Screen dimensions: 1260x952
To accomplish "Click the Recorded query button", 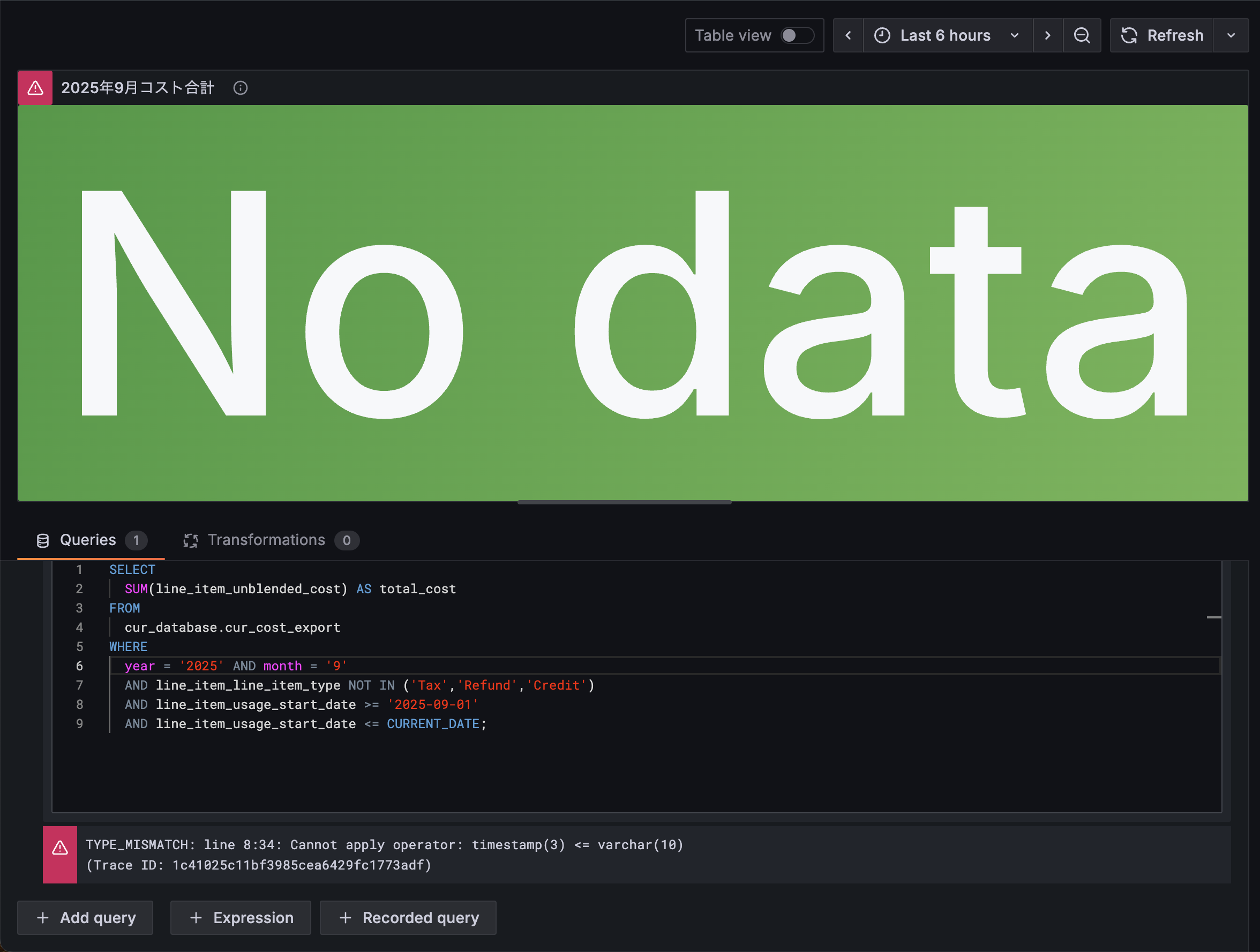I will [408, 918].
